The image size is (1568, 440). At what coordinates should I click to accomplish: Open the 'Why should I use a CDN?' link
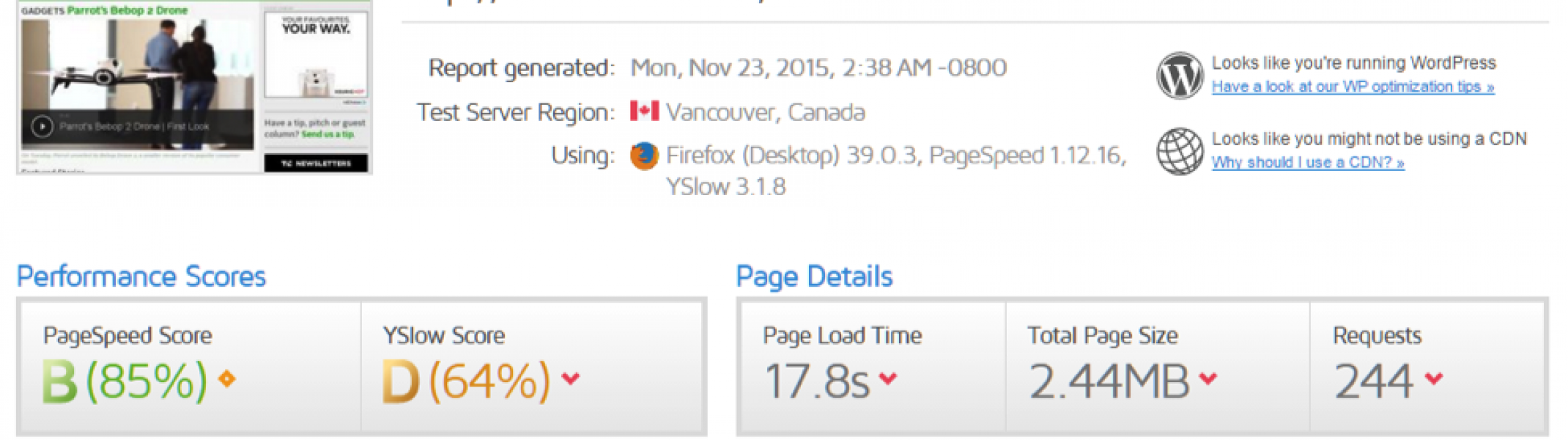coord(1308,162)
